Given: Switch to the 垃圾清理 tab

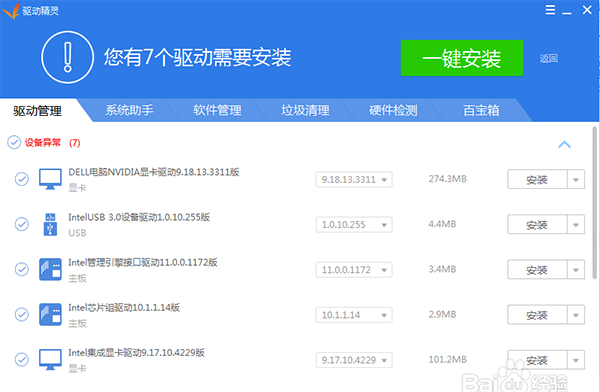Looking at the screenshot, I should 305,110.
